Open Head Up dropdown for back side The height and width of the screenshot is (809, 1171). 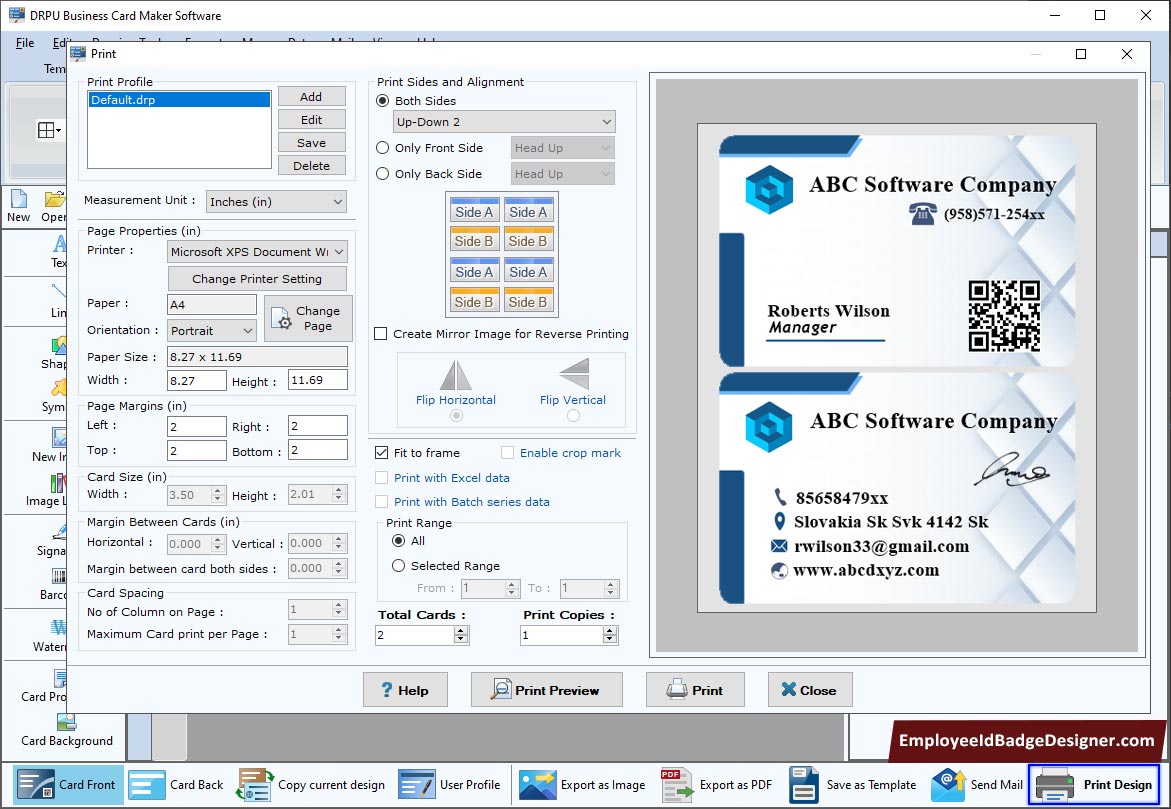(x=562, y=173)
